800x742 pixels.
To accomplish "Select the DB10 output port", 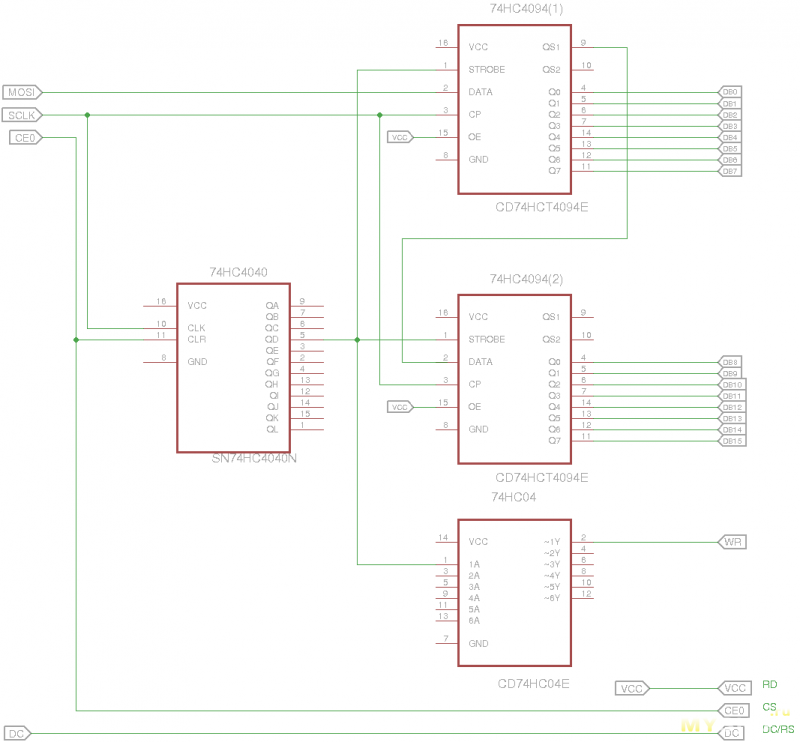I will (732, 384).
